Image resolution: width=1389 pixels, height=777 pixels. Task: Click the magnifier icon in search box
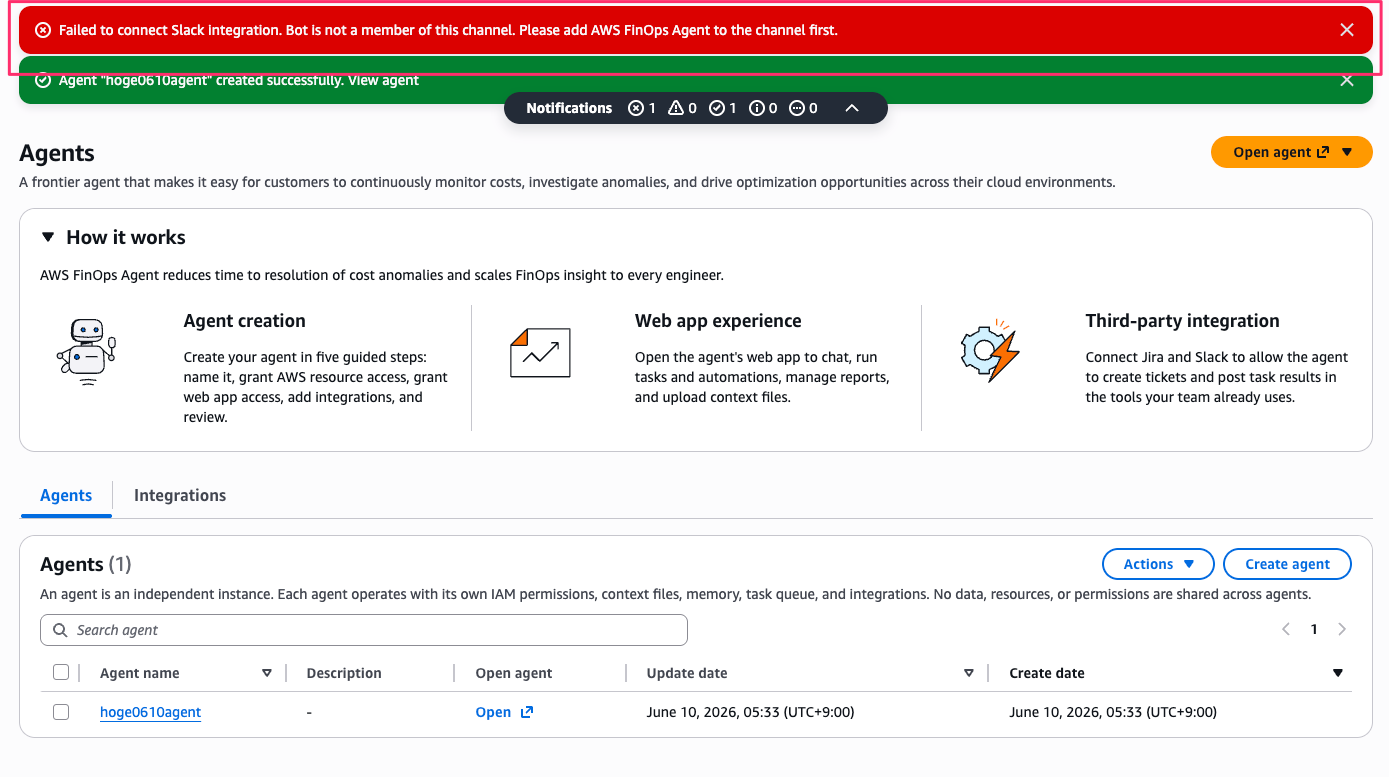click(60, 630)
